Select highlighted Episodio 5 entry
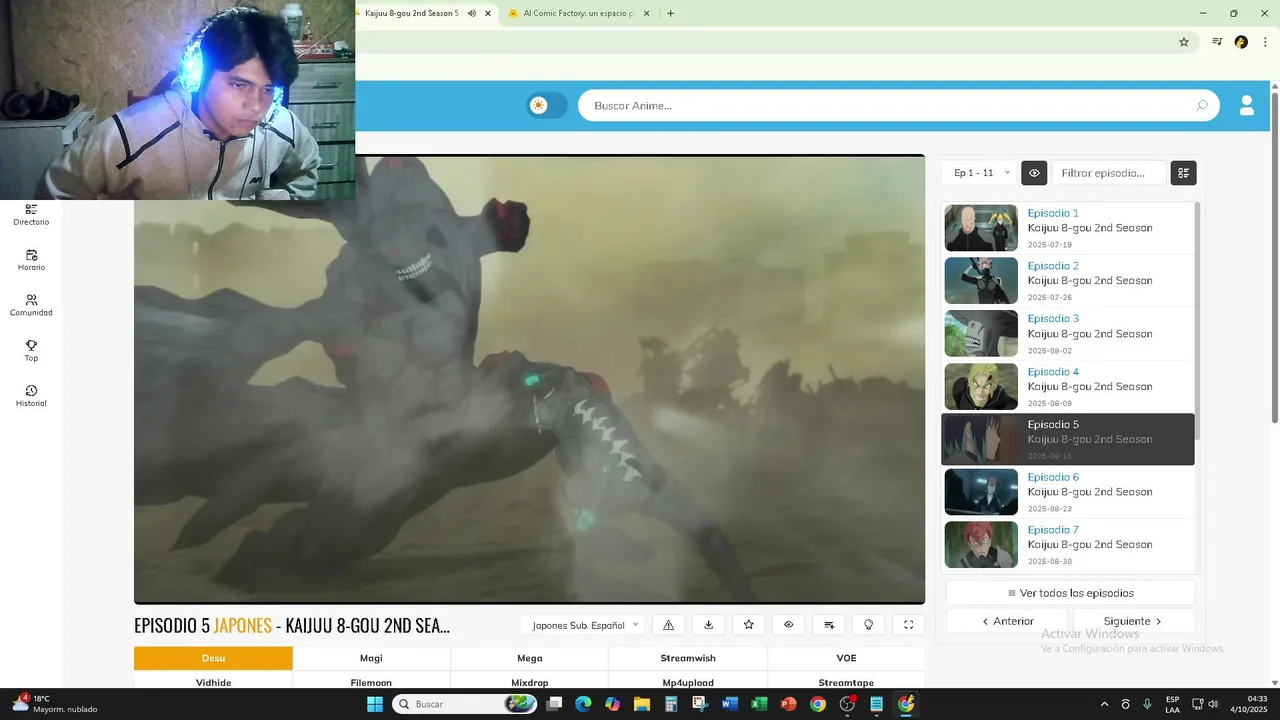The width and height of the screenshot is (1280, 720). coord(1068,439)
